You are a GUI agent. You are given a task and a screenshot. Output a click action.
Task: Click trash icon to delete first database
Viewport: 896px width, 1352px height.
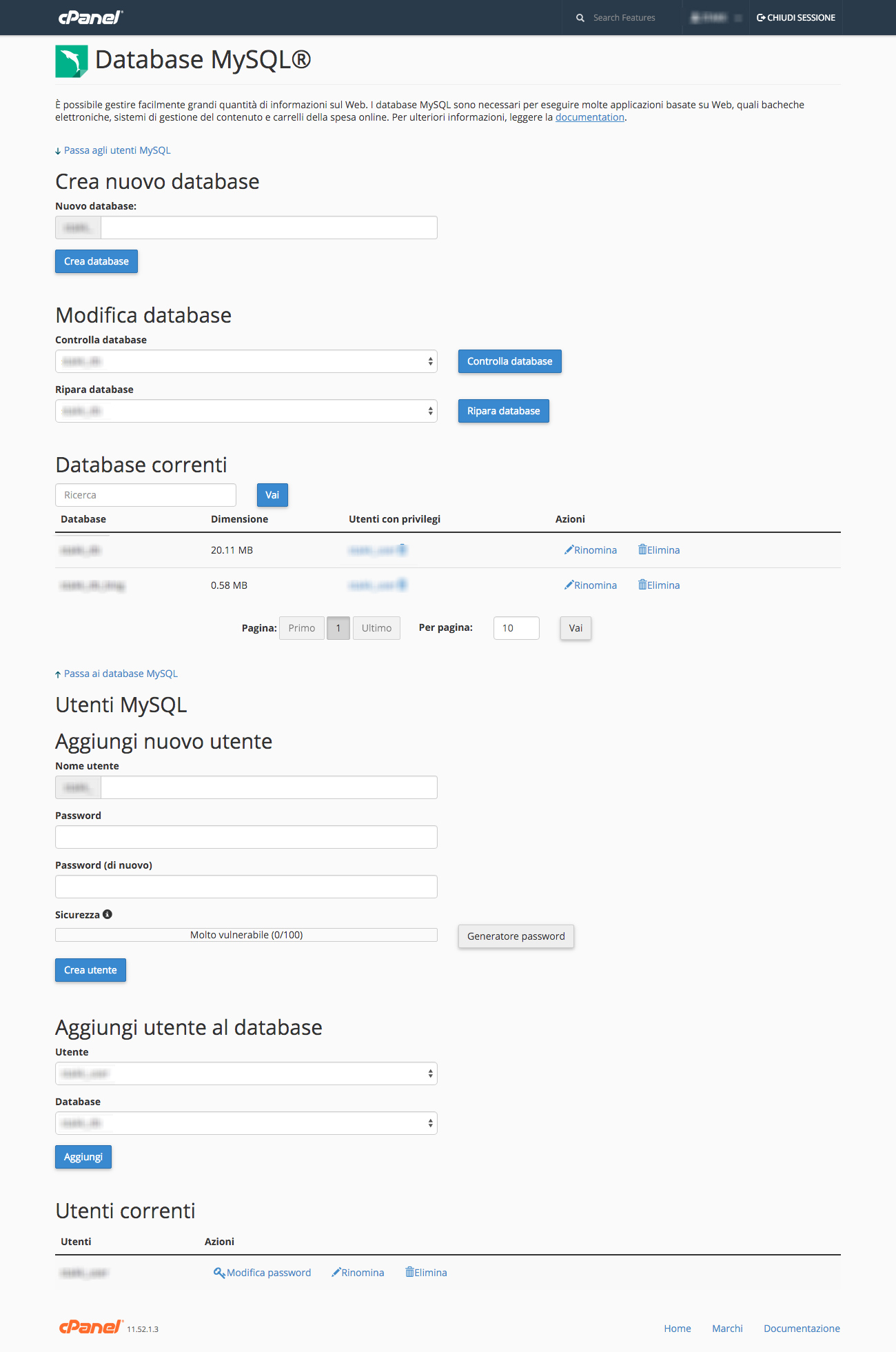[x=642, y=549]
